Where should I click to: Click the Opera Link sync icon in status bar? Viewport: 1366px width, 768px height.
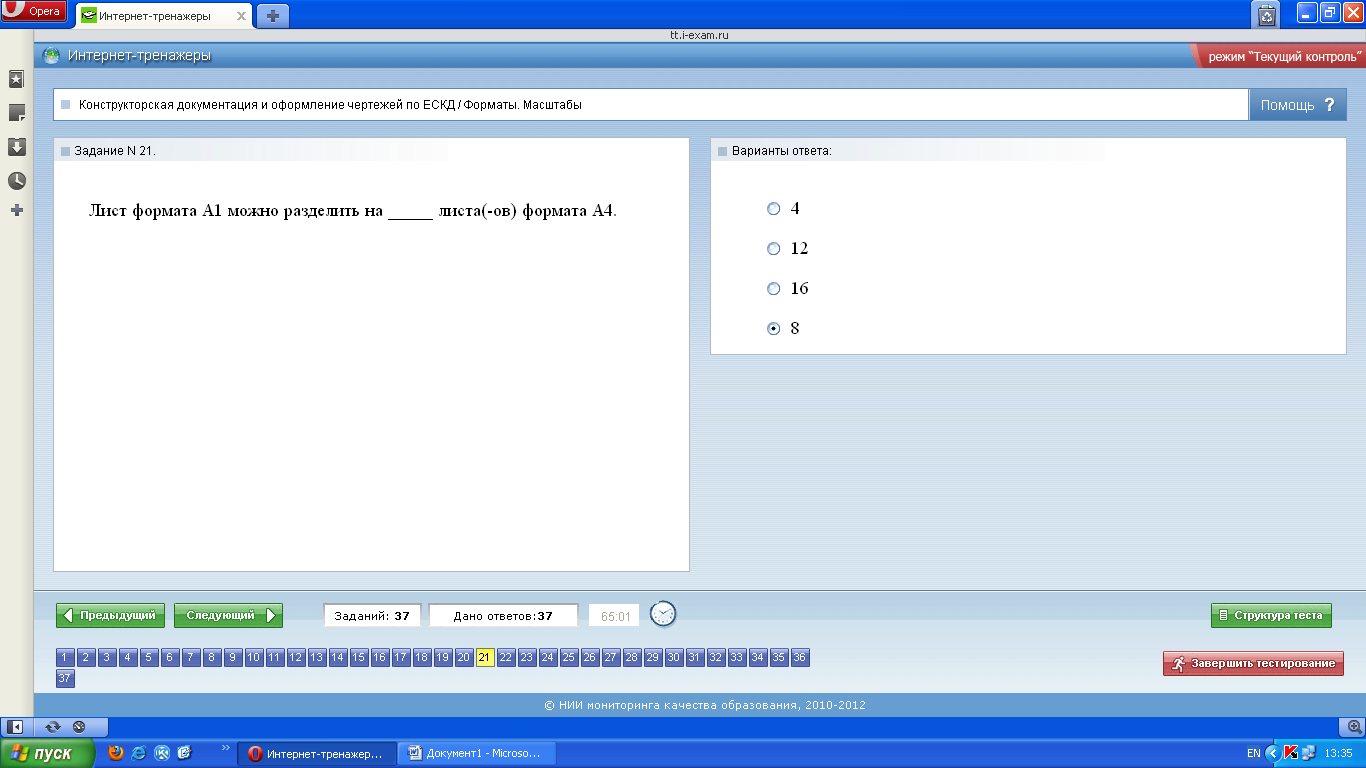tap(53, 727)
